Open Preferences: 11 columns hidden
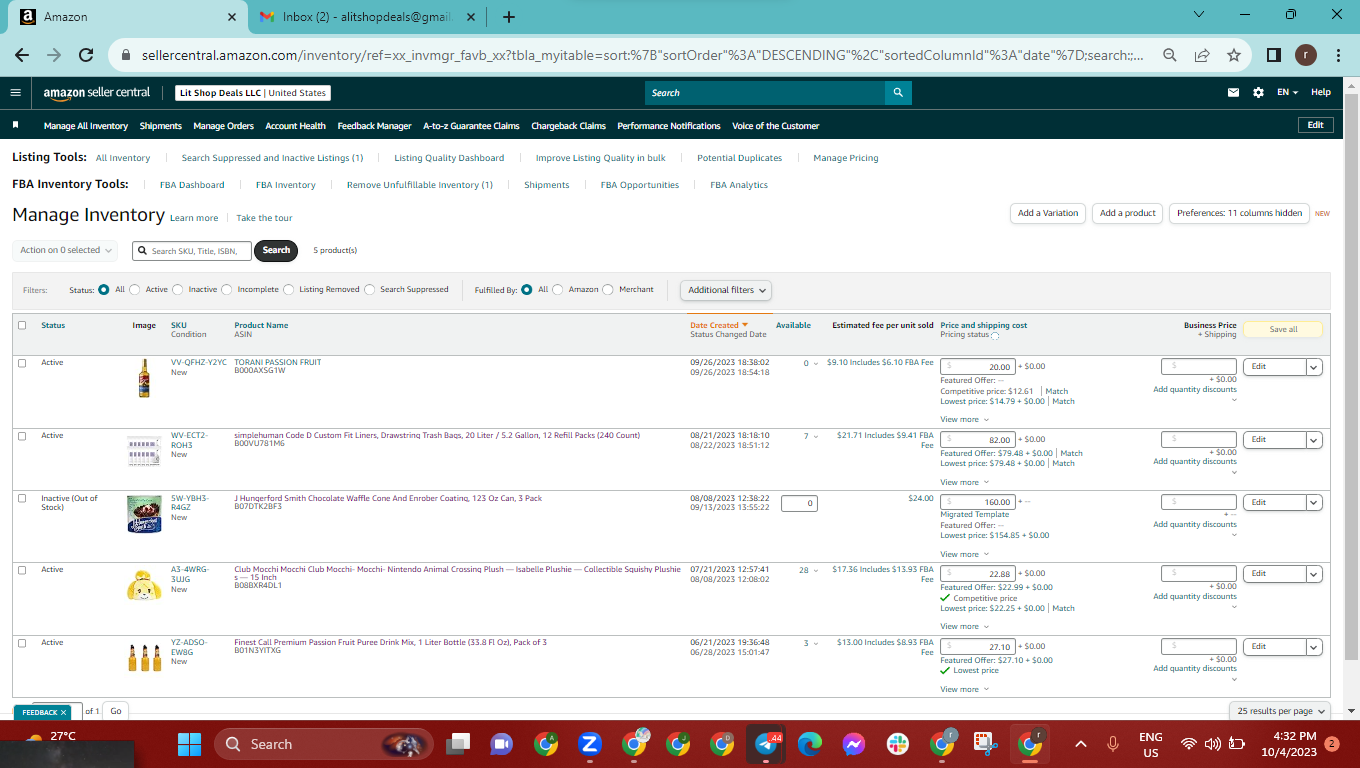 click(1239, 213)
